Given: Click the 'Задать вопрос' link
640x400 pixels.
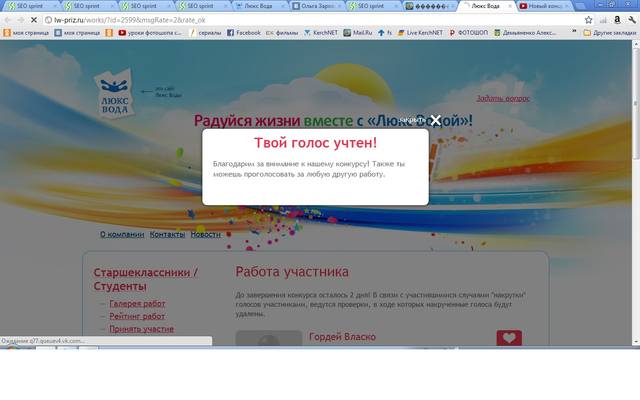Looking at the screenshot, I should 503,98.
